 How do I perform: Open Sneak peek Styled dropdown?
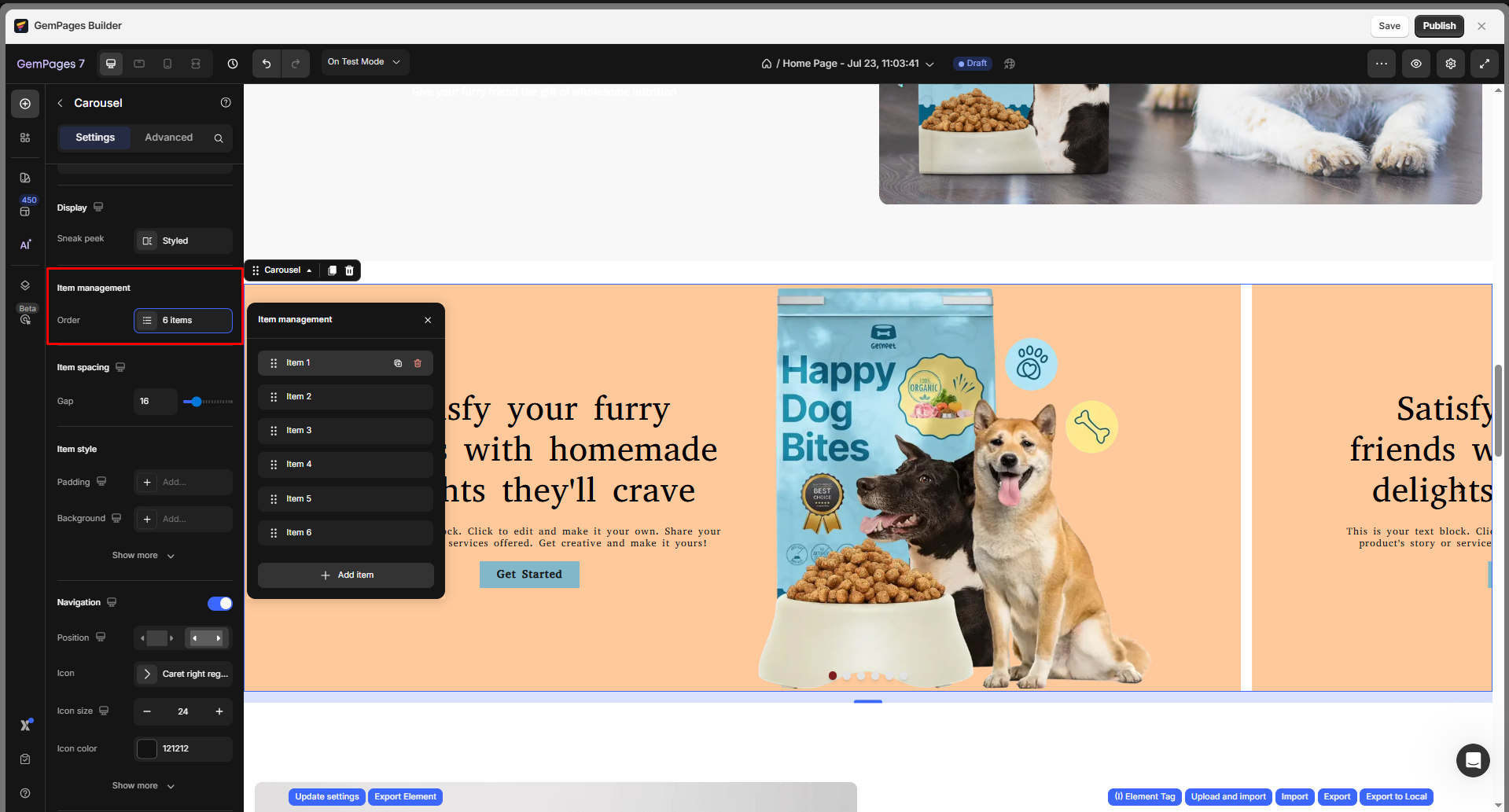[x=183, y=241]
